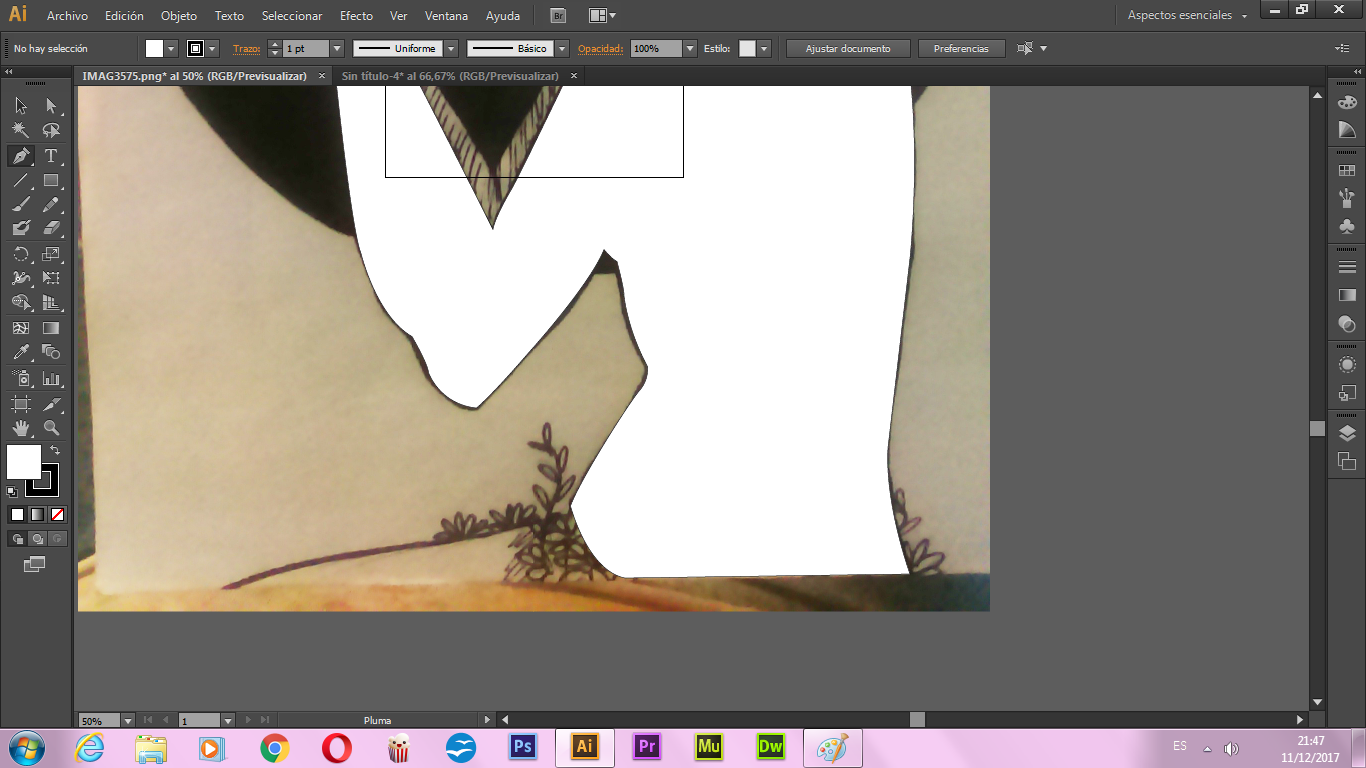1366x768 pixels.
Task: Open the Archivo menu
Action: pyautogui.click(x=67, y=16)
